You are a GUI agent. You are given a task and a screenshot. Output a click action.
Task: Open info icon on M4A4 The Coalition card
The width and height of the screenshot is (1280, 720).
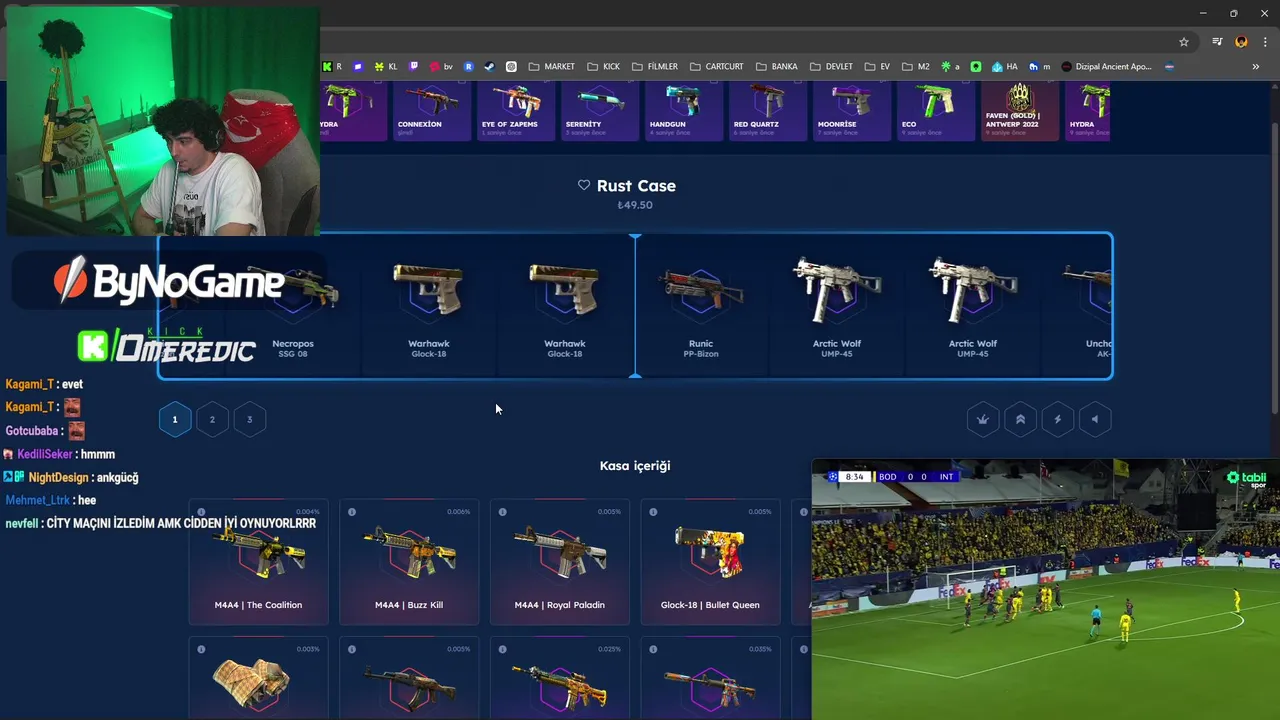click(x=201, y=512)
